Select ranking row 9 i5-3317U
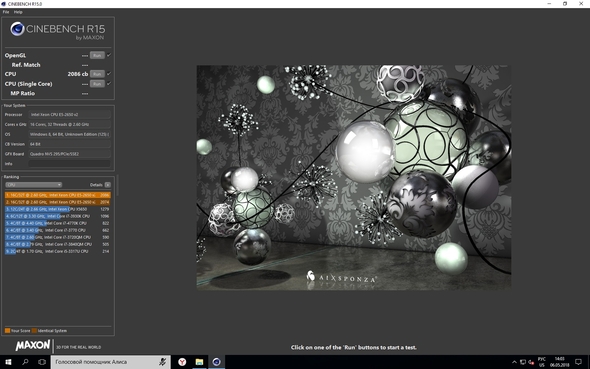The image size is (590, 369). coord(58,251)
